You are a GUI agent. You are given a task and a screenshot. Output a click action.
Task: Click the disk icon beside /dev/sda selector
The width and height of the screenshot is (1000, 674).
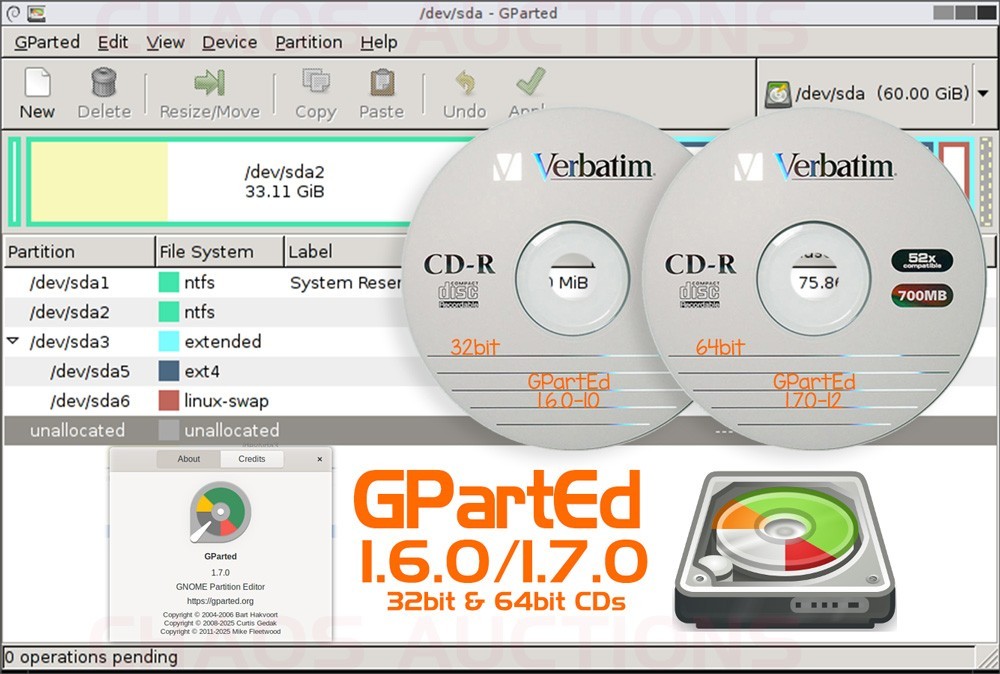tap(778, 94)
